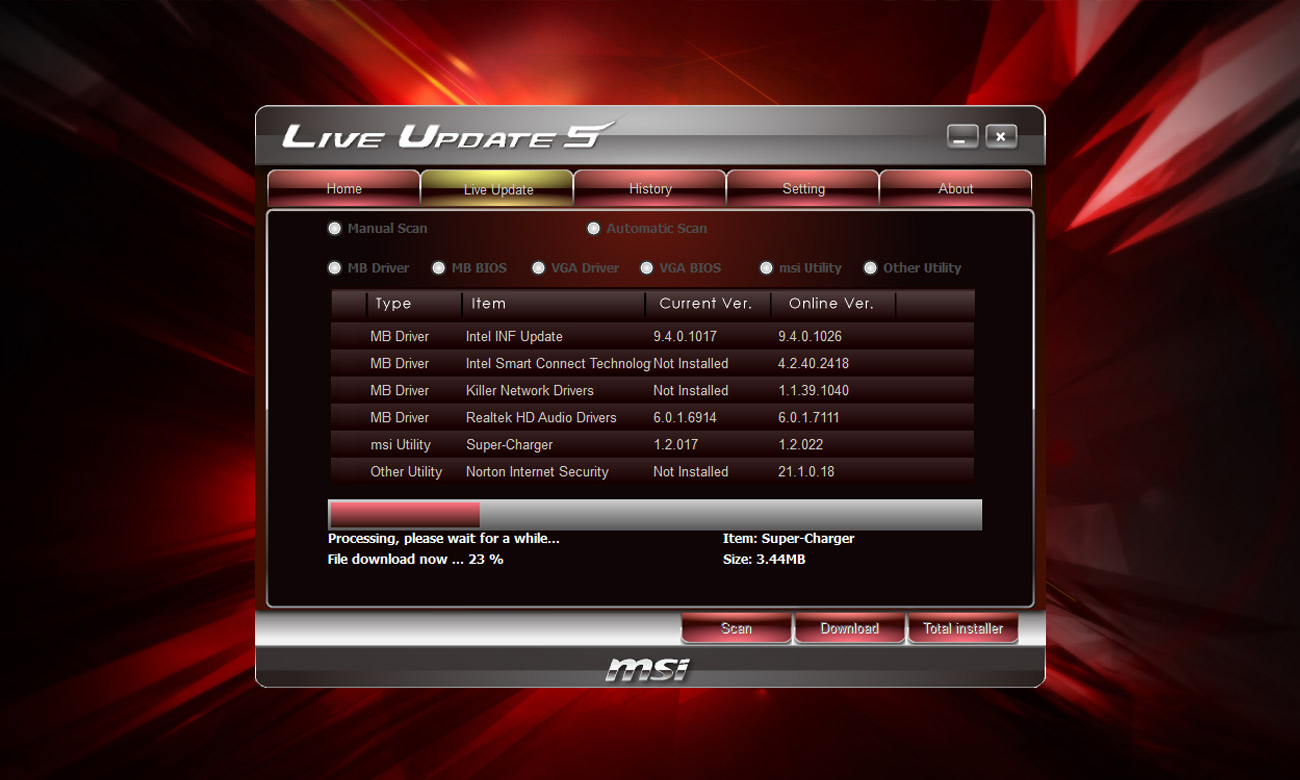Click the Download button
The image size is (1300, 780).
pyautogui.click(x=849, y=628)
